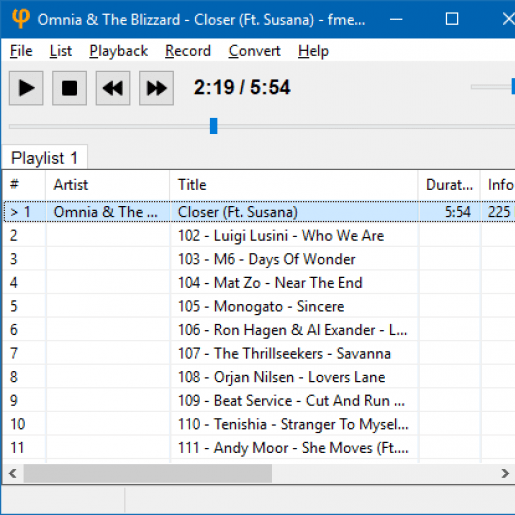Sort by the Artist column header
This screenshot has width=515, height=515.
[107, 185]
